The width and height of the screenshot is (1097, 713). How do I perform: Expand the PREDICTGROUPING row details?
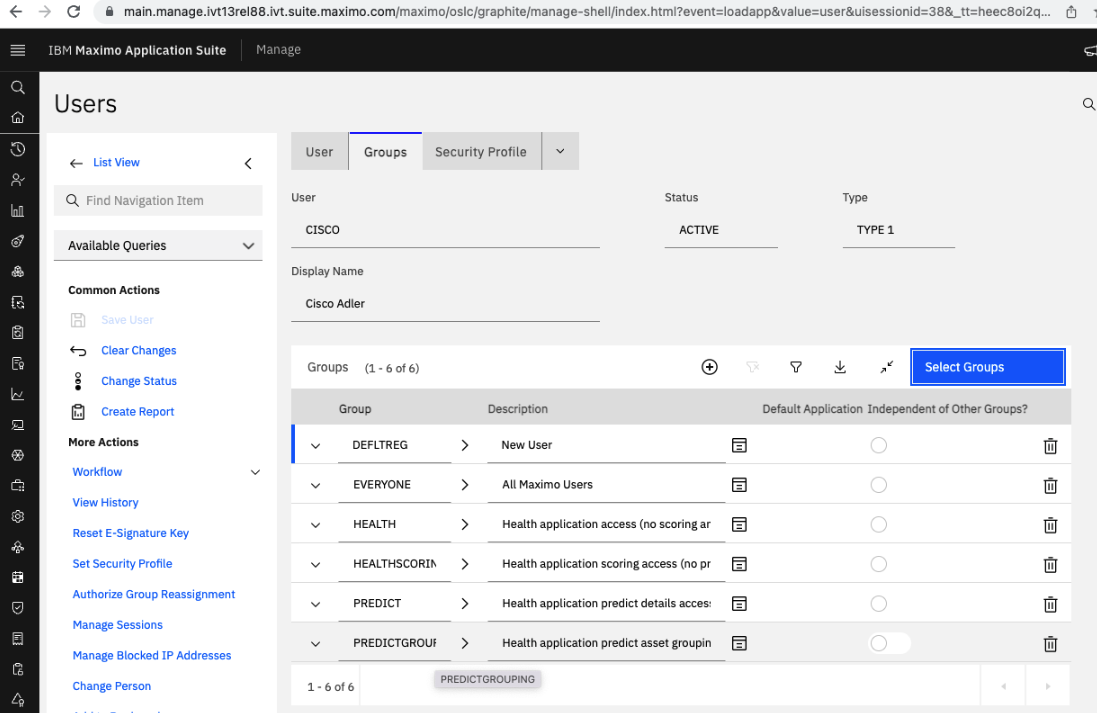(x=316, y=644)
